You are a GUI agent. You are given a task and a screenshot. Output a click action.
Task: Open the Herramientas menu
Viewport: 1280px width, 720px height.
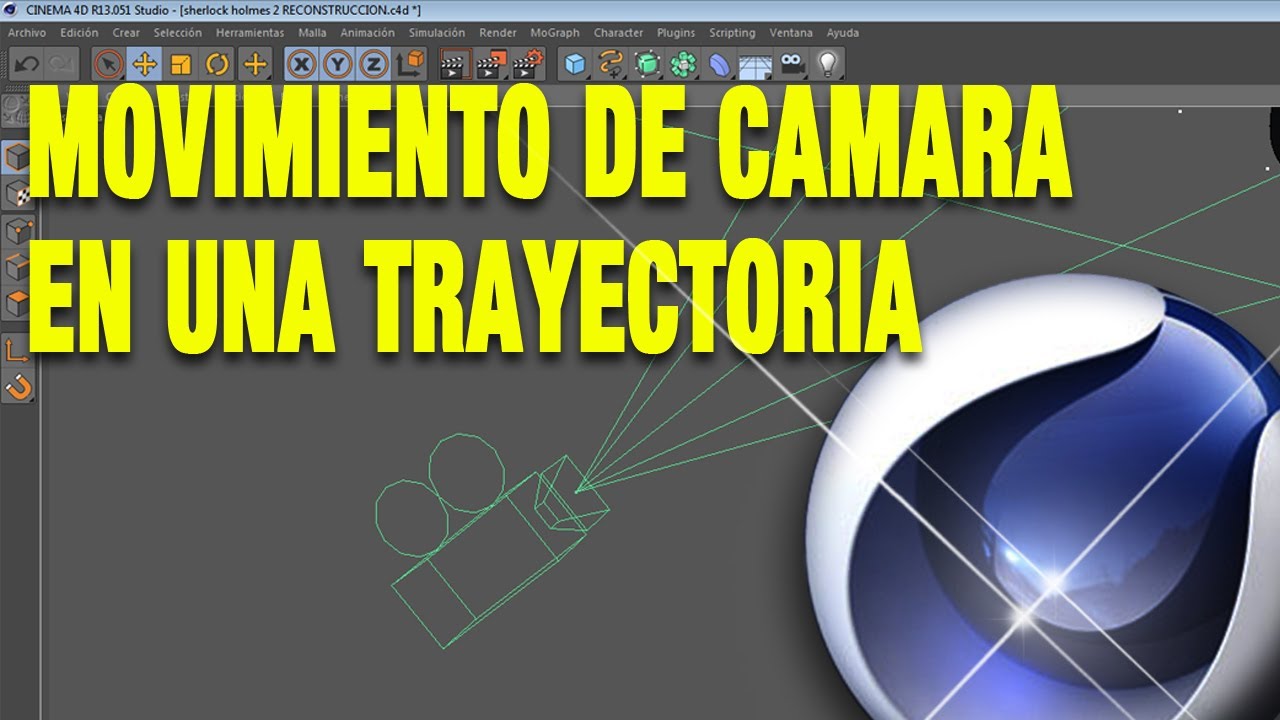pyautogui.click(x=250, y=33)
